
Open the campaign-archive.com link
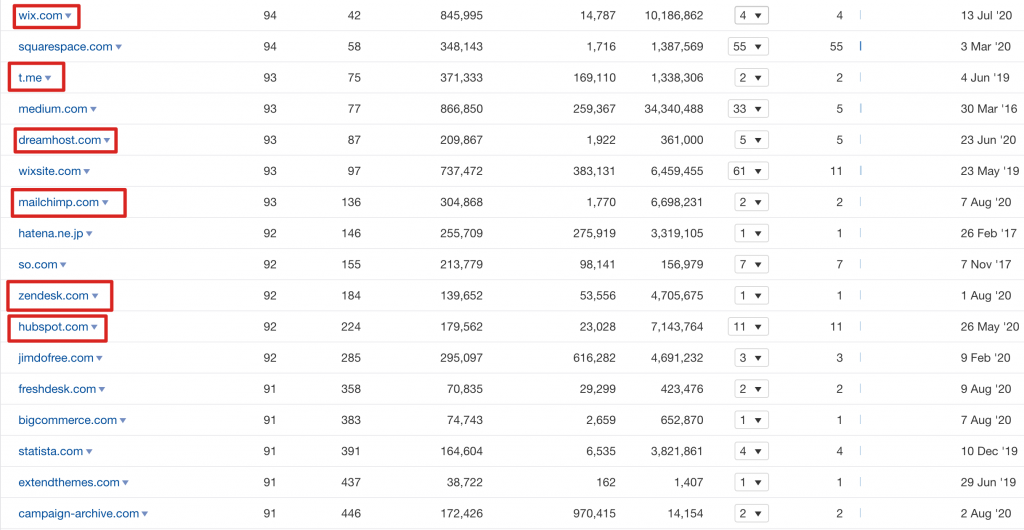tap(78, 513)
